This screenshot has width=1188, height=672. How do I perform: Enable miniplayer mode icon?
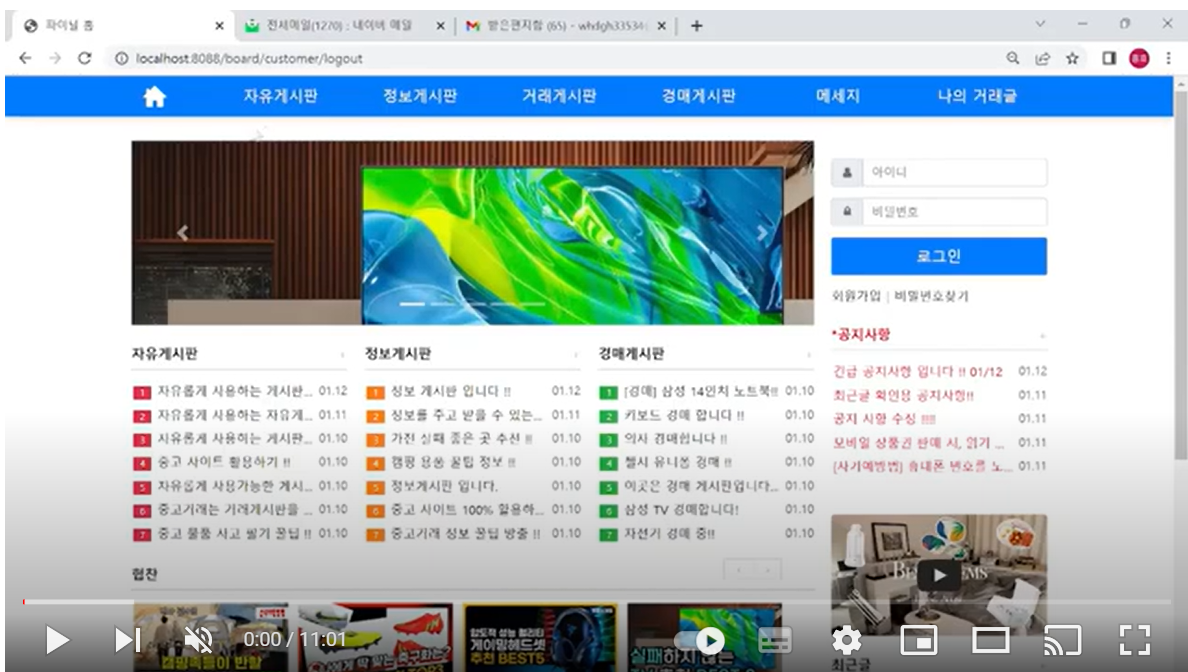[x=918, y=641]
